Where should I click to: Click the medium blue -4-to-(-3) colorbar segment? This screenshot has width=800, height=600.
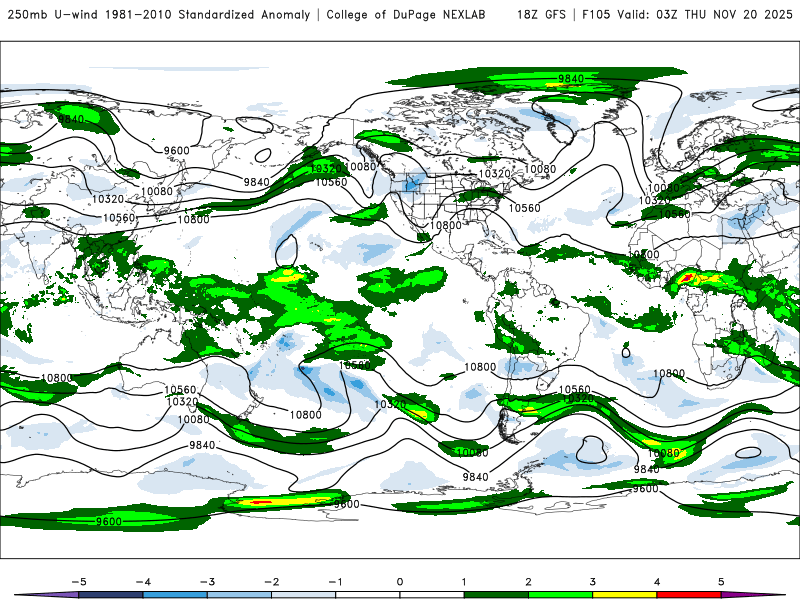(x=175, y=595)
